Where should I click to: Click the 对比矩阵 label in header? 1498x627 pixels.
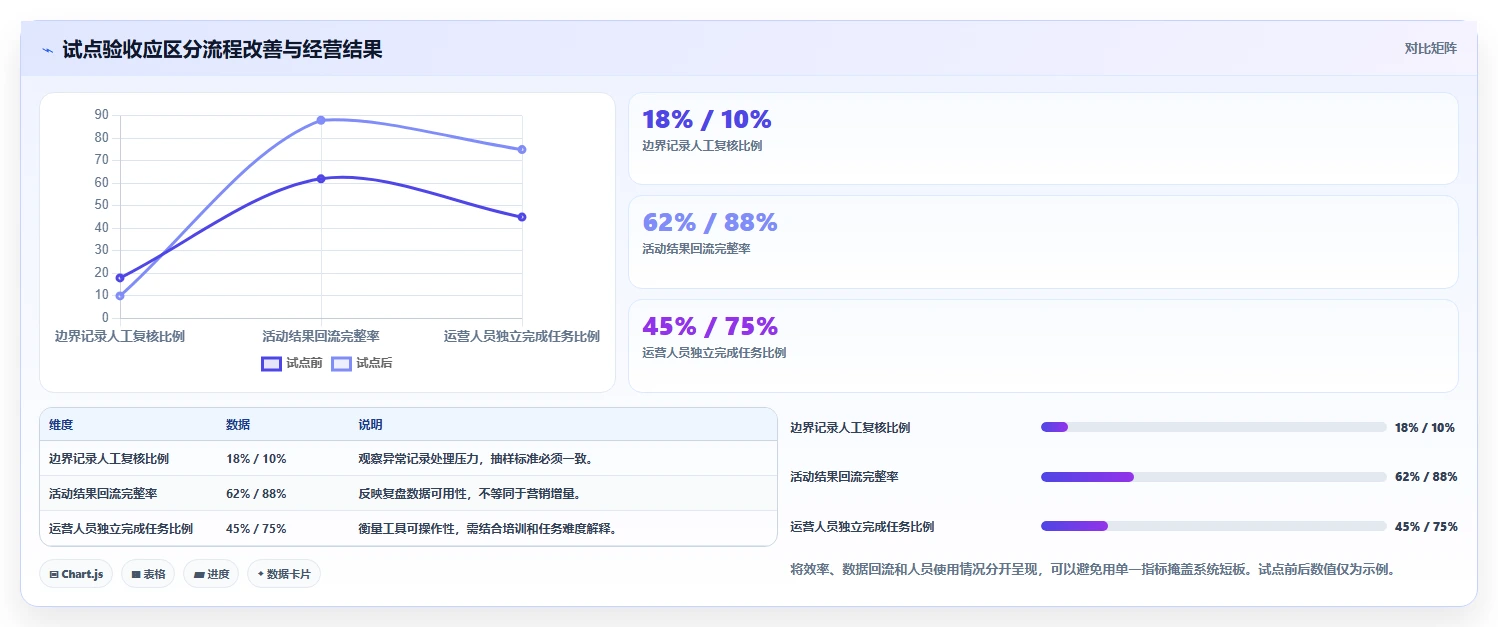[x=1431, y=48]
